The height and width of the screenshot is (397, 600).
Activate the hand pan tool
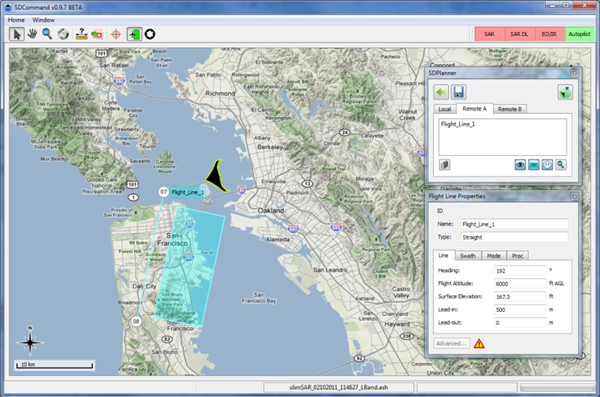[33, 34]
